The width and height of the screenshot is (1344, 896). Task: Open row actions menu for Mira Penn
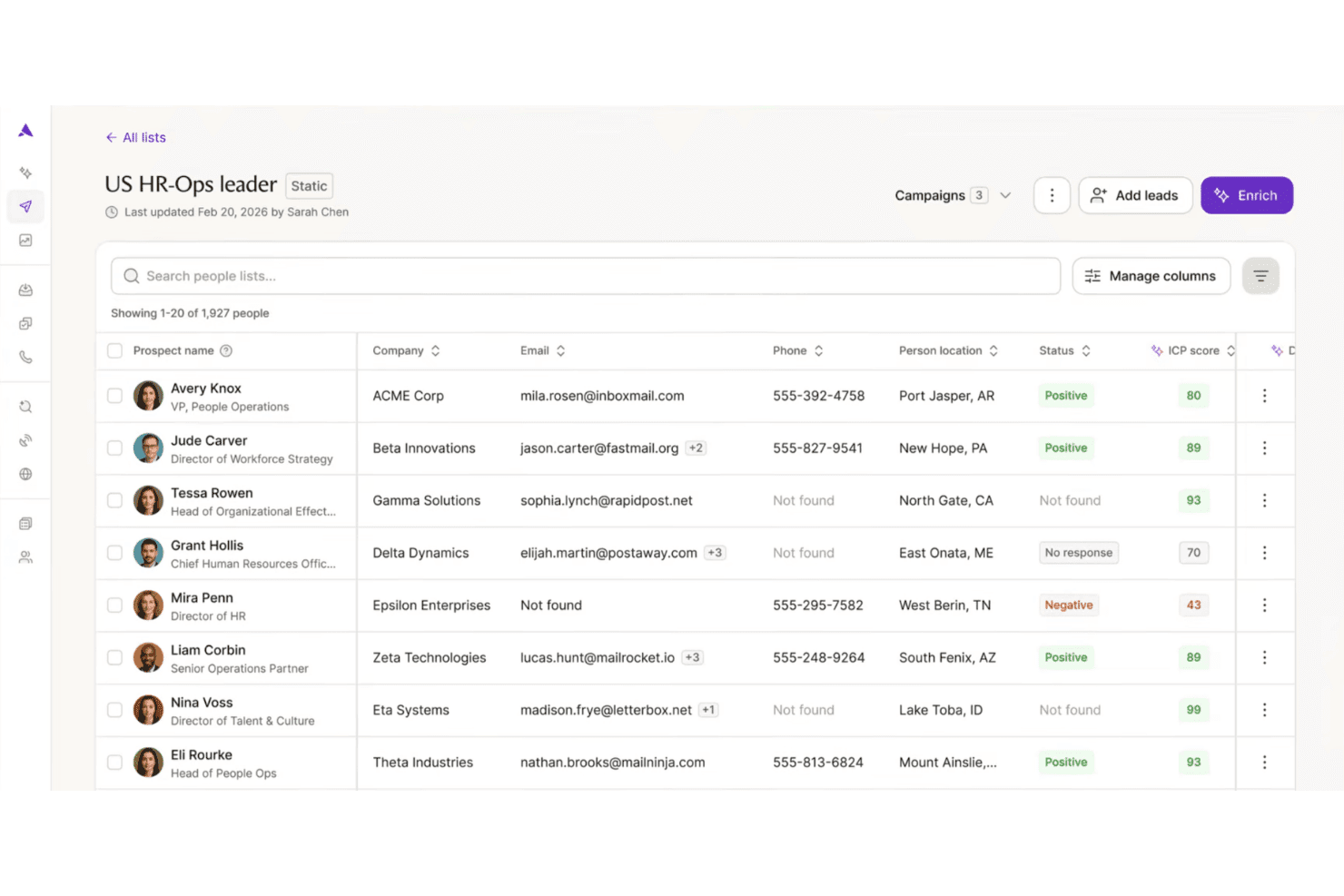coord(1264,606)
